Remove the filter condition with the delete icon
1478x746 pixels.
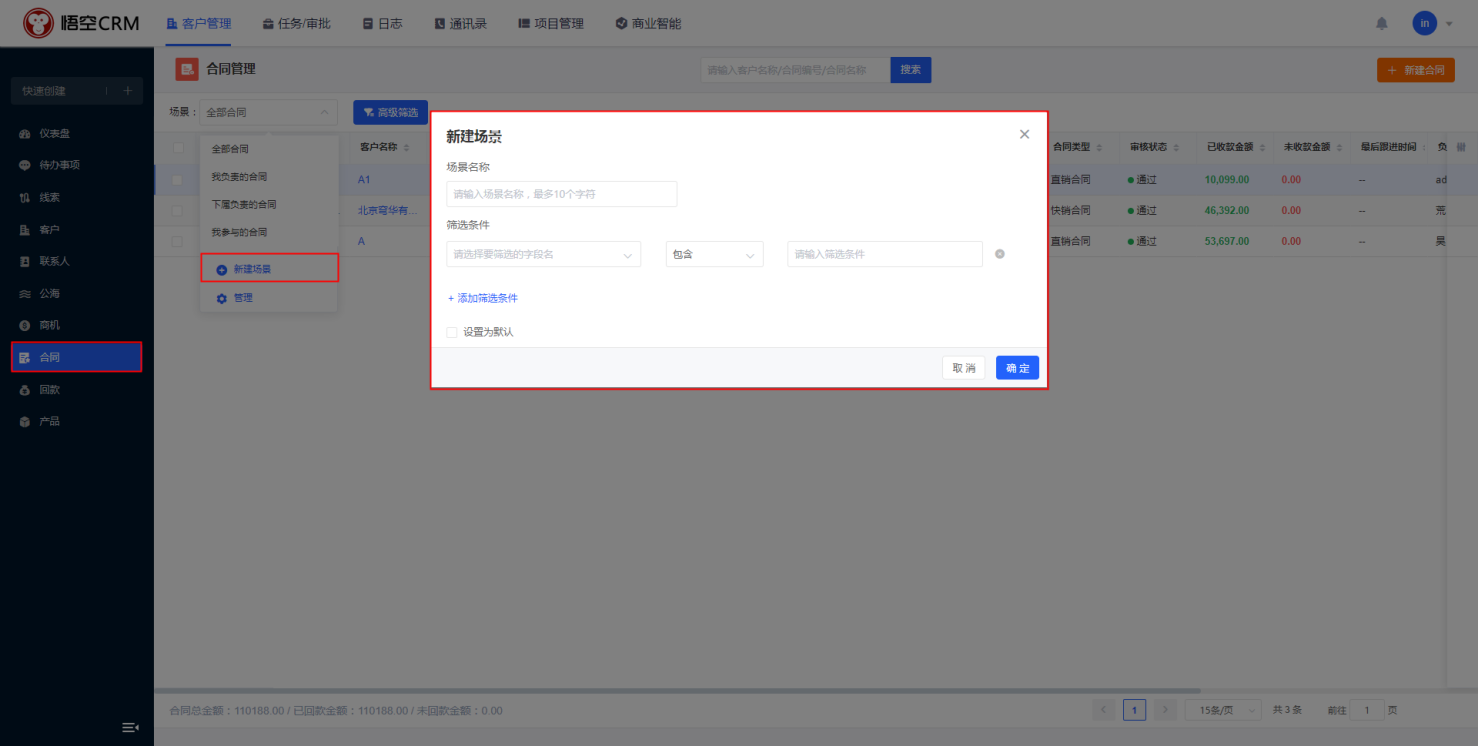(x=1000, y=254)
